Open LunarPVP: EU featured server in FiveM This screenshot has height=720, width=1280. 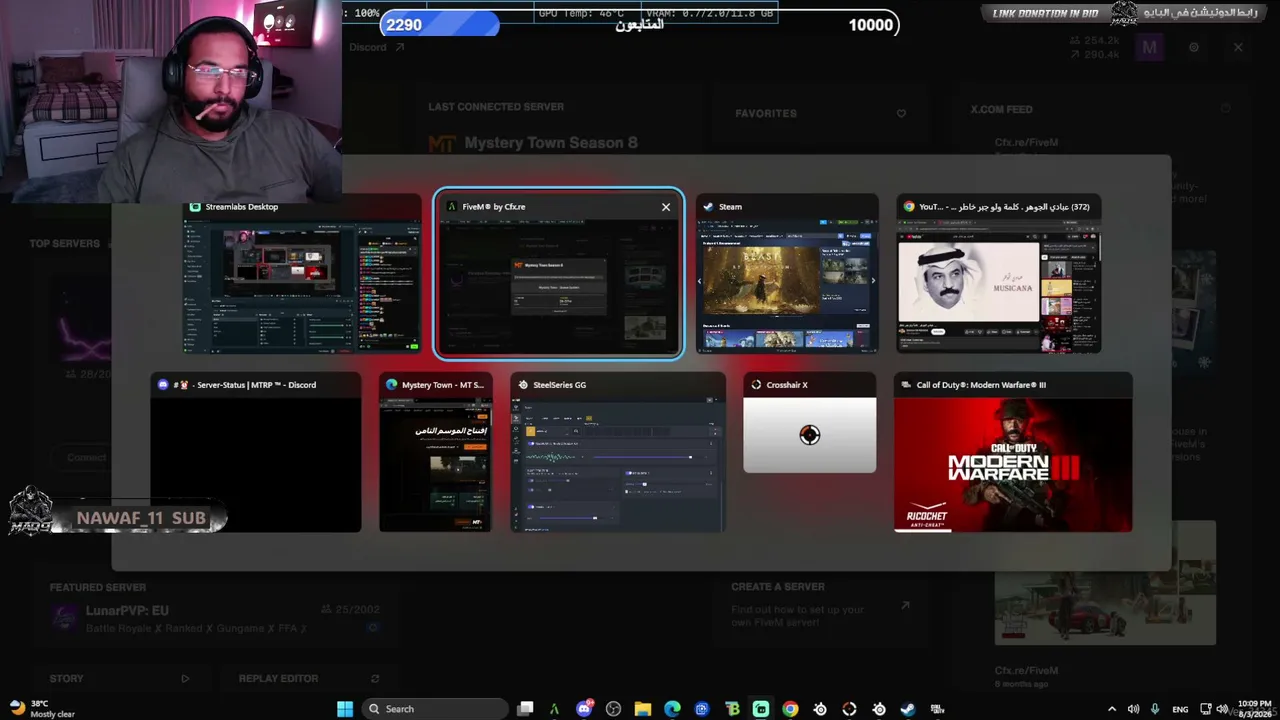pos(215,618)
